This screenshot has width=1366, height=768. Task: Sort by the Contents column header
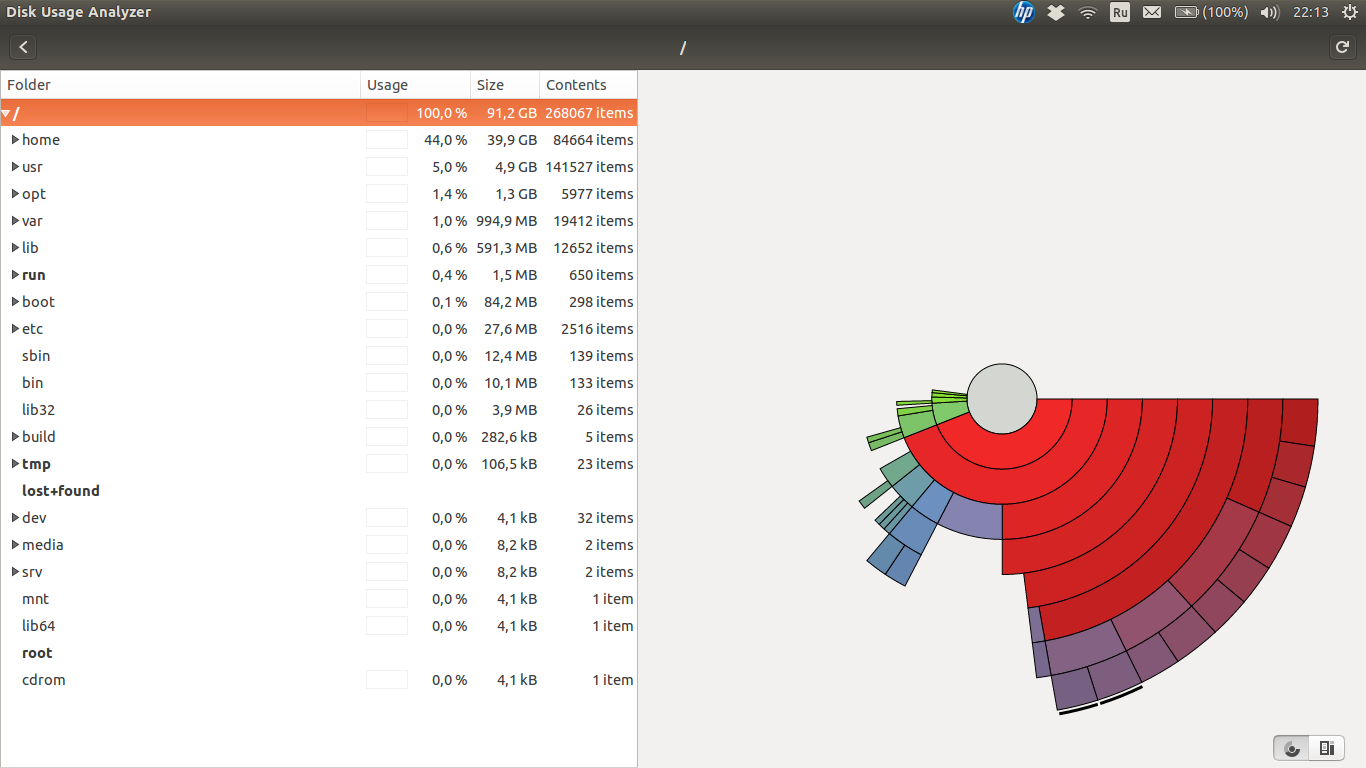(x=588, y=85)
